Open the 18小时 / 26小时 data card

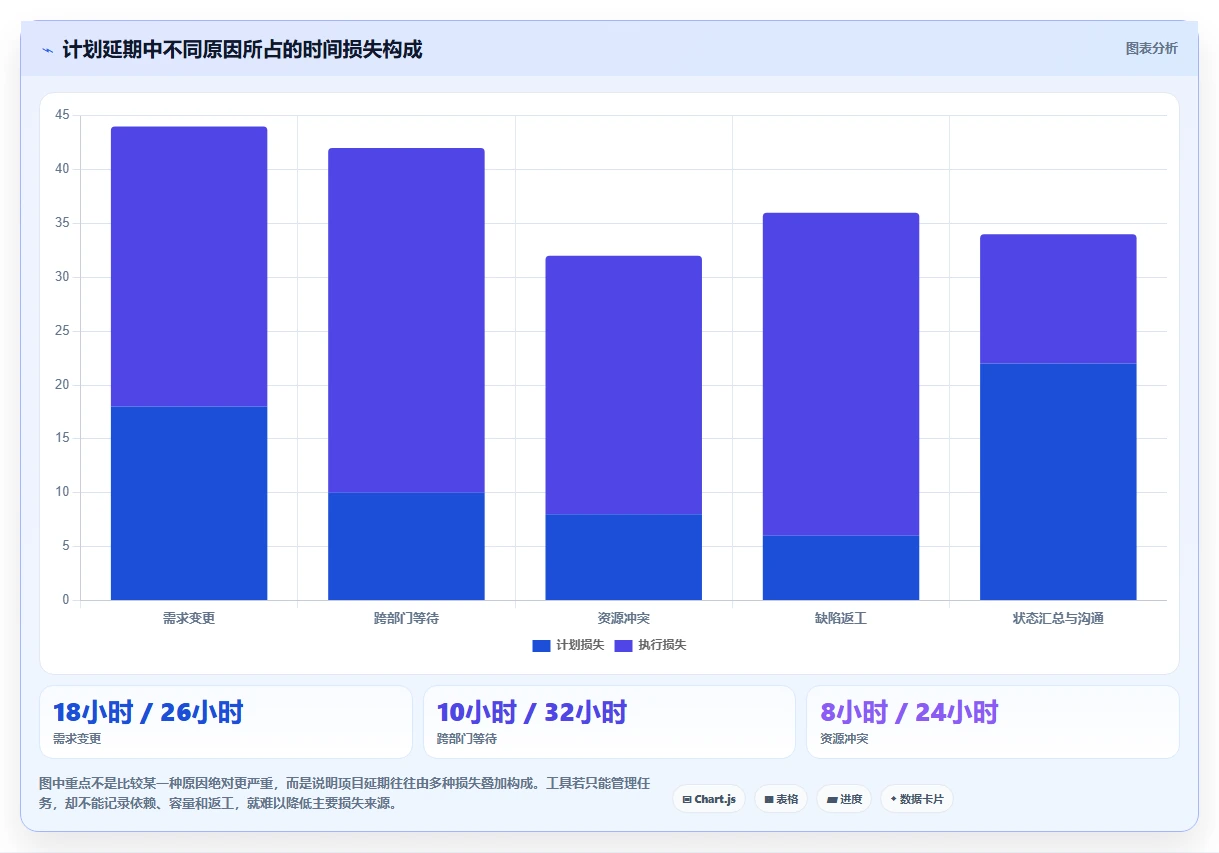(x=226, y=722)
